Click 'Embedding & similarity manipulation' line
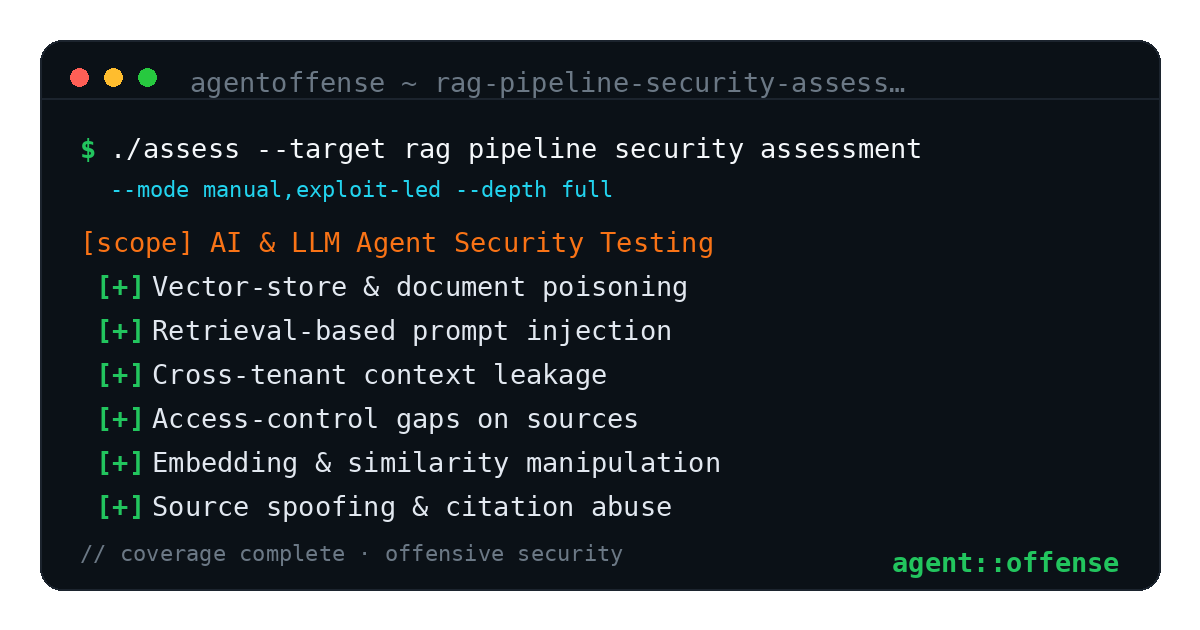This screenshot has height=630, width=1200. (436, 463)
